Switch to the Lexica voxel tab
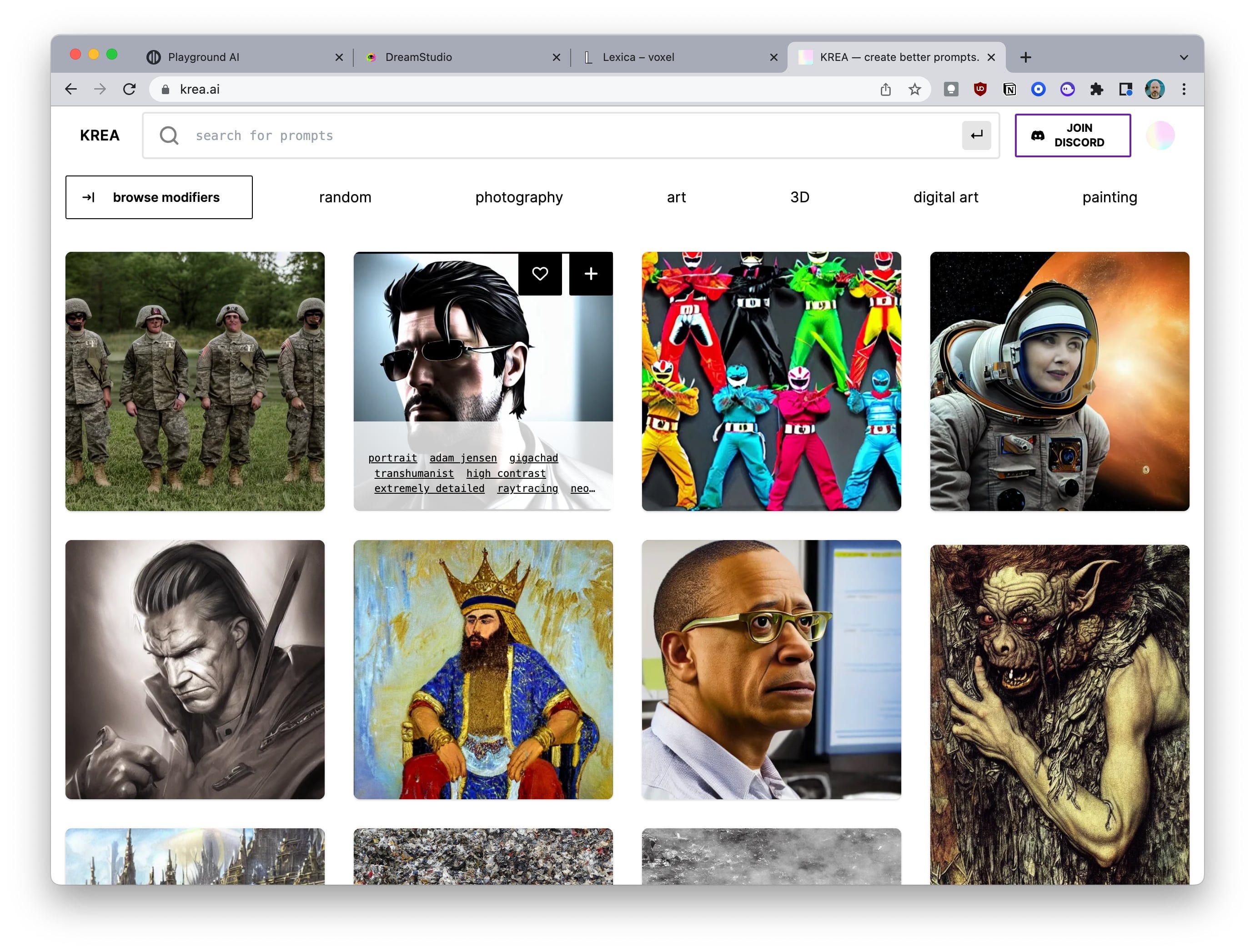 638,57
